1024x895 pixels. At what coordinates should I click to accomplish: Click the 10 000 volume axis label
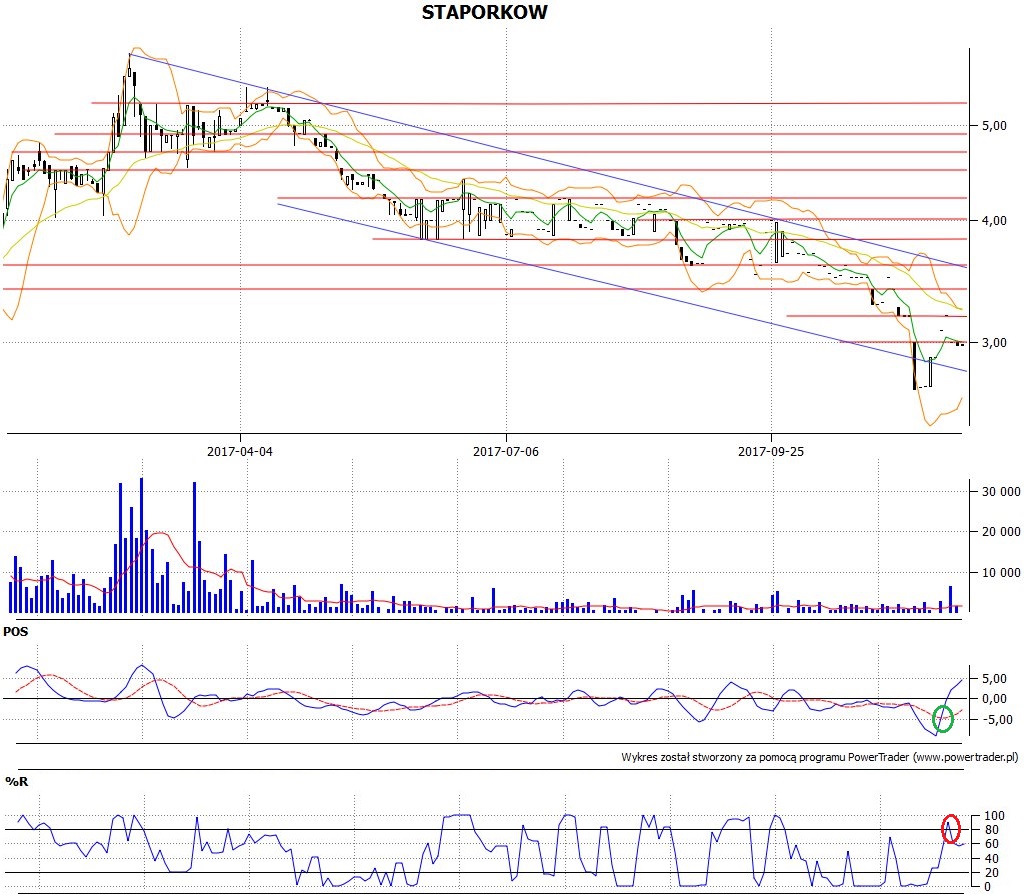point(1000,573)
